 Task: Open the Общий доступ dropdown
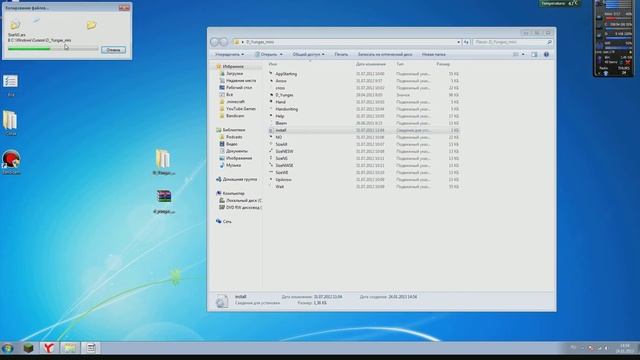point(308,54)
